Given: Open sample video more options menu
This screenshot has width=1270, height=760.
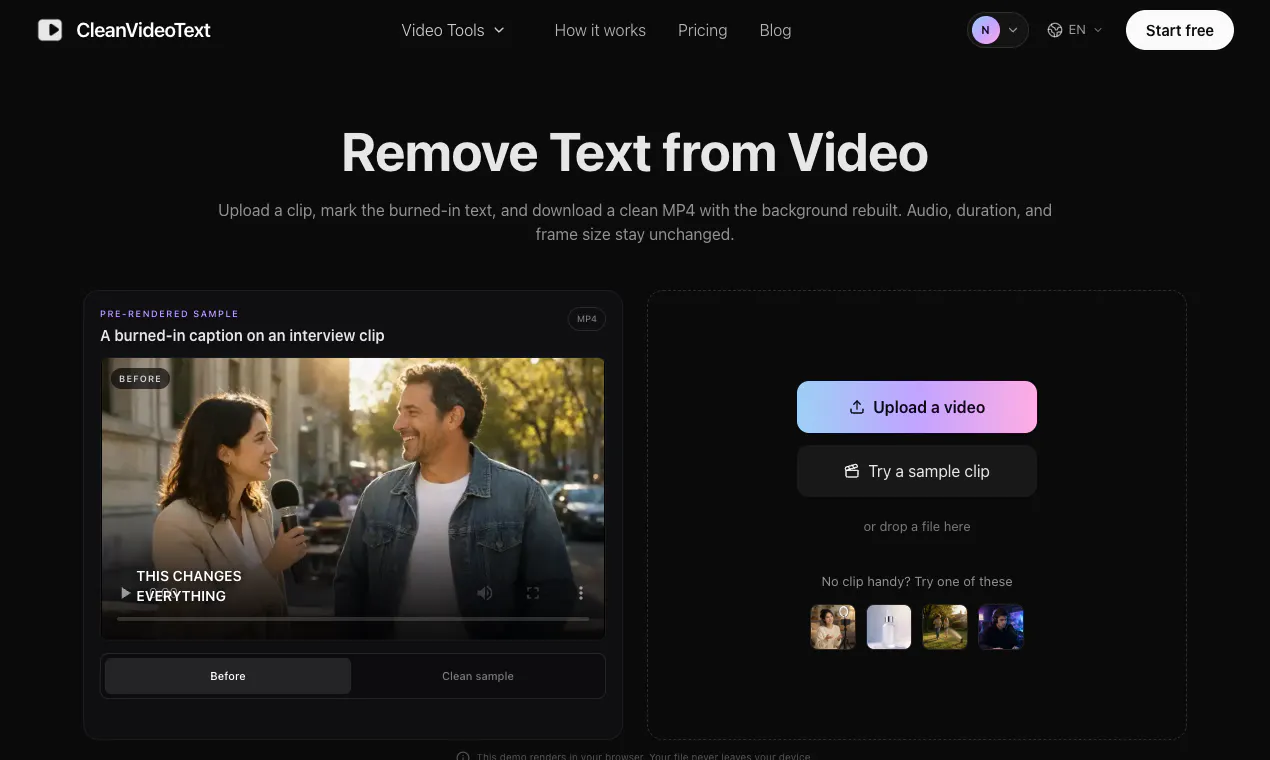Looking at the screenshot, I should 581,593.
